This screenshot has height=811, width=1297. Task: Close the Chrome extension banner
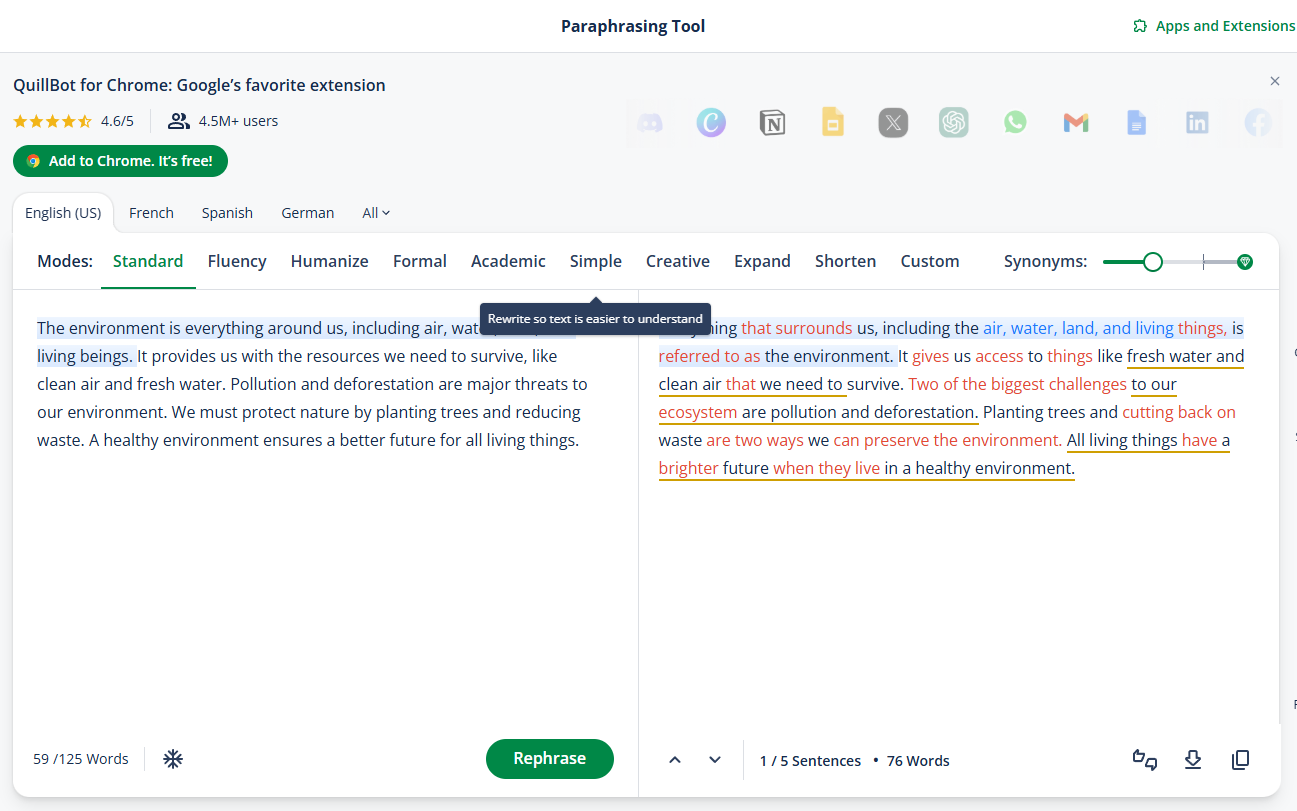[1275, 81]
